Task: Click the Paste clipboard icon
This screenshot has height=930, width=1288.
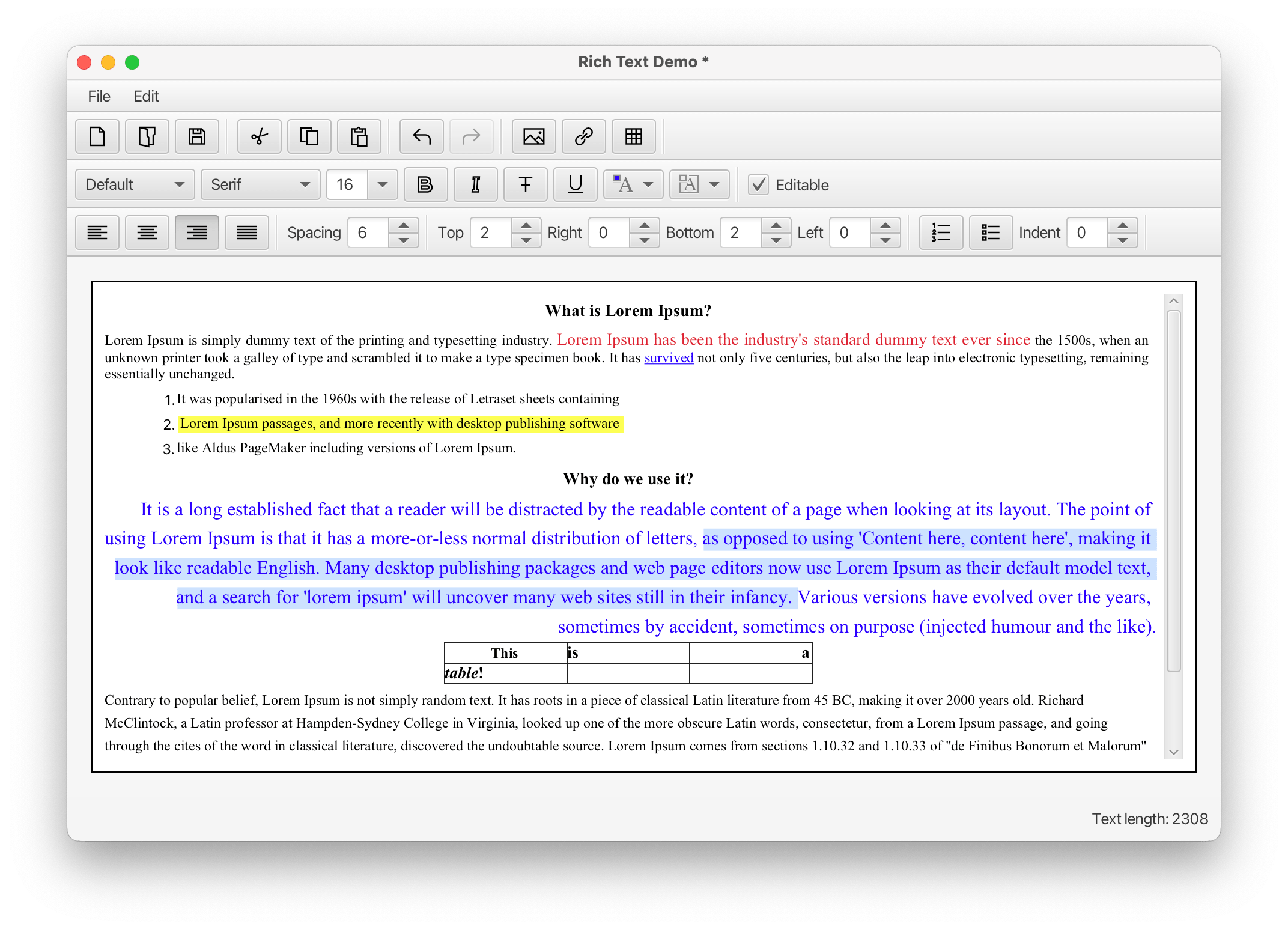Action: 359,136
